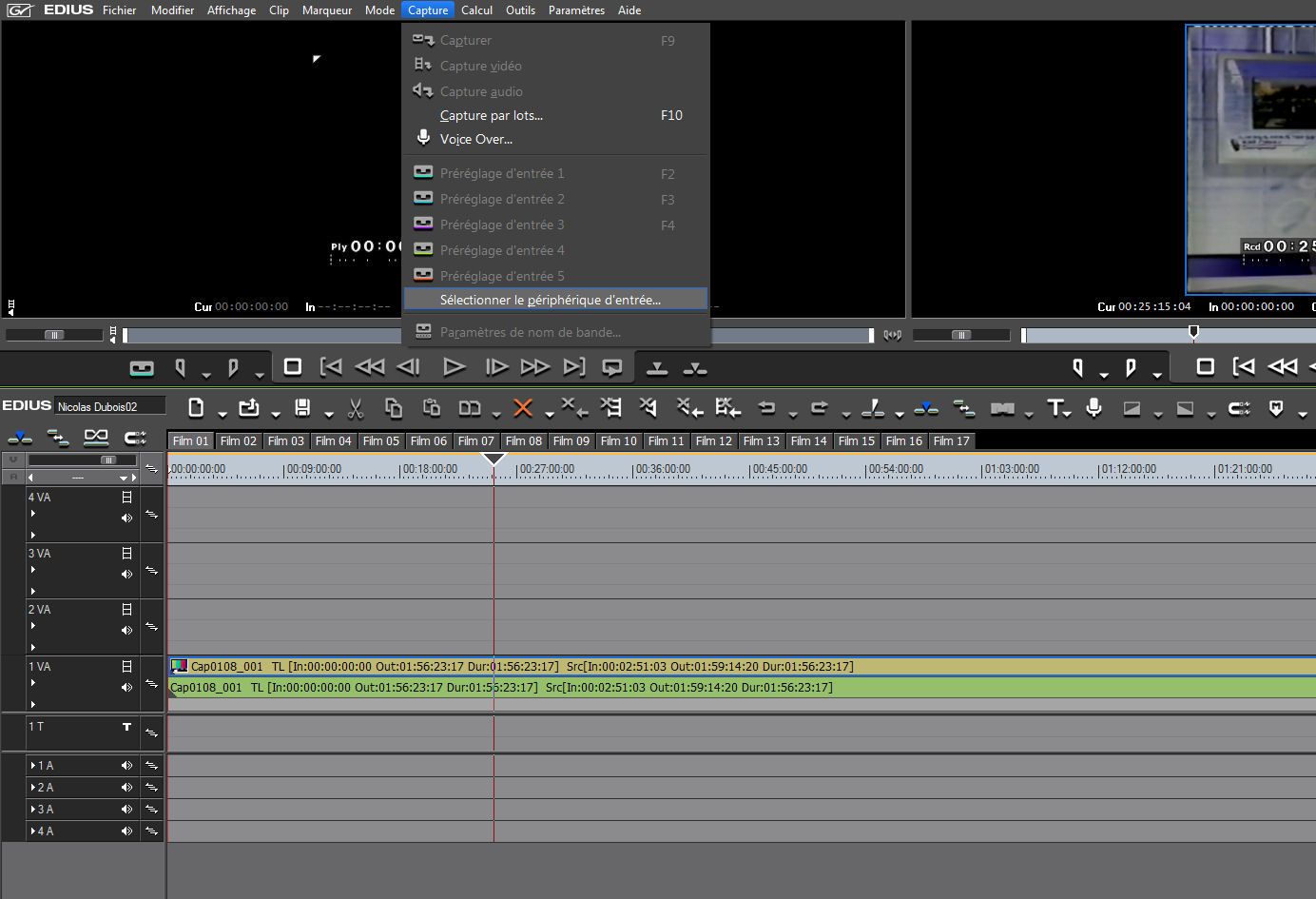Stop playback in the player controls
1316x899 pixels.
(x=293, y=366)
